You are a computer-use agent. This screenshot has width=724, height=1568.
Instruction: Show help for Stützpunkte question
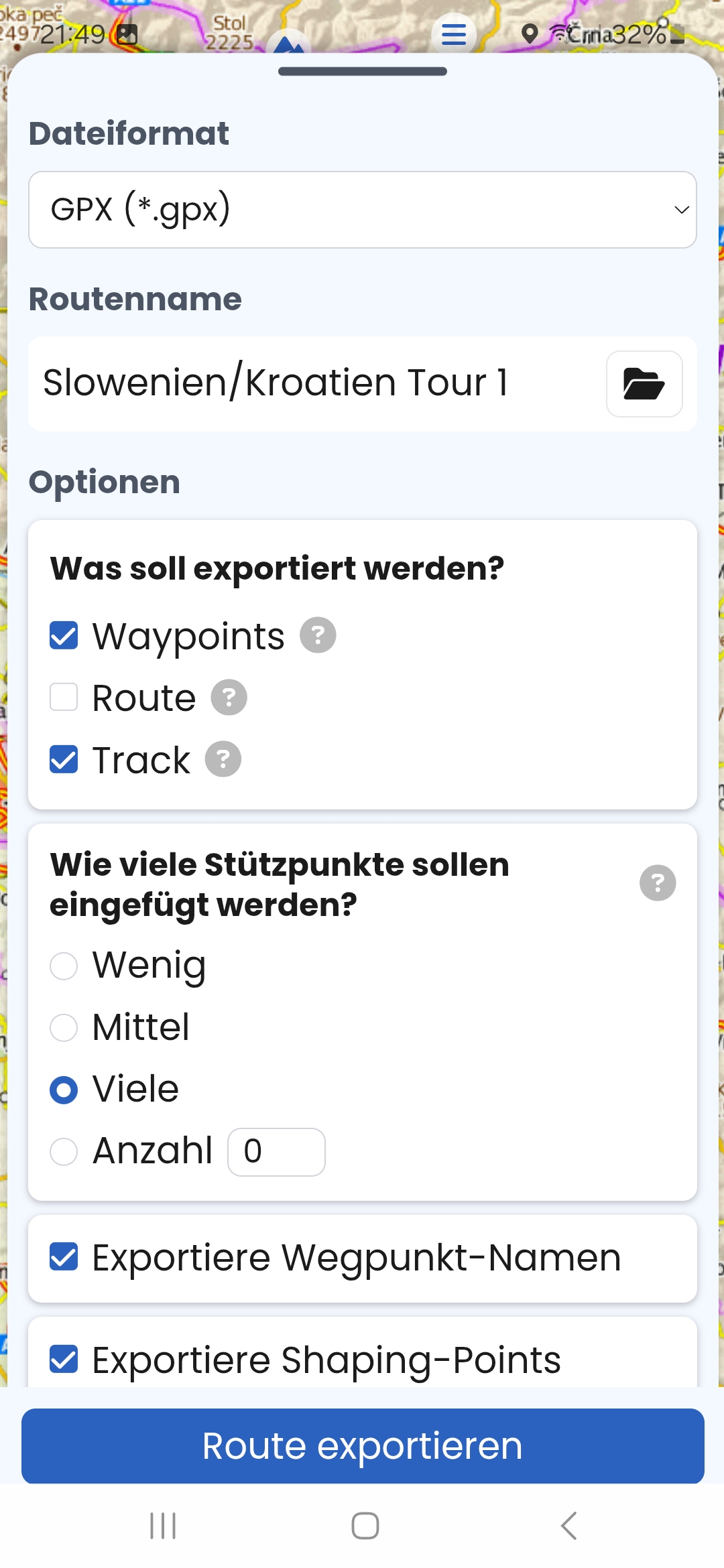tap(658, 883)
